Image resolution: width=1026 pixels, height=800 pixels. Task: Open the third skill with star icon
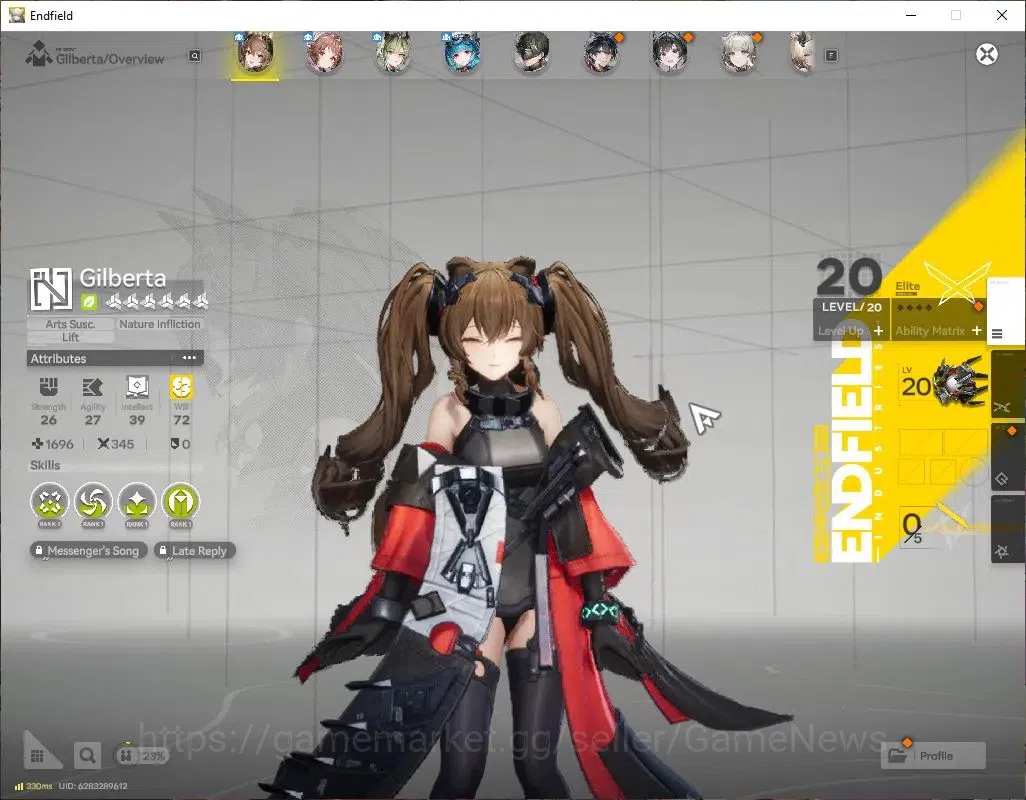click(x=137, y=502)
